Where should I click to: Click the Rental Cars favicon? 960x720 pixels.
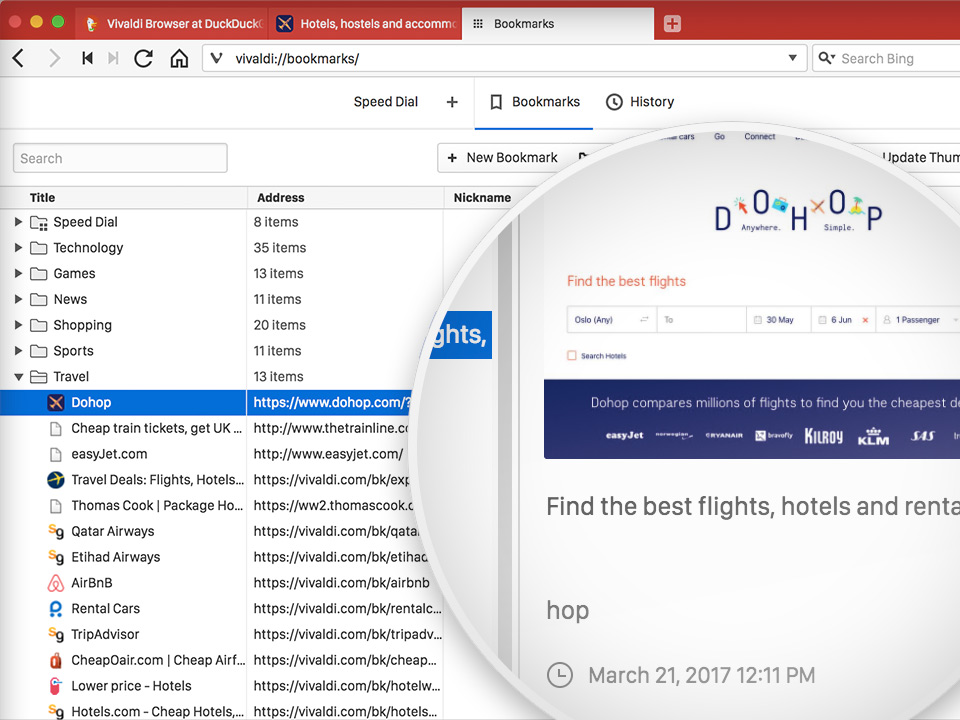pyautogui.click(x=56, y=609)
